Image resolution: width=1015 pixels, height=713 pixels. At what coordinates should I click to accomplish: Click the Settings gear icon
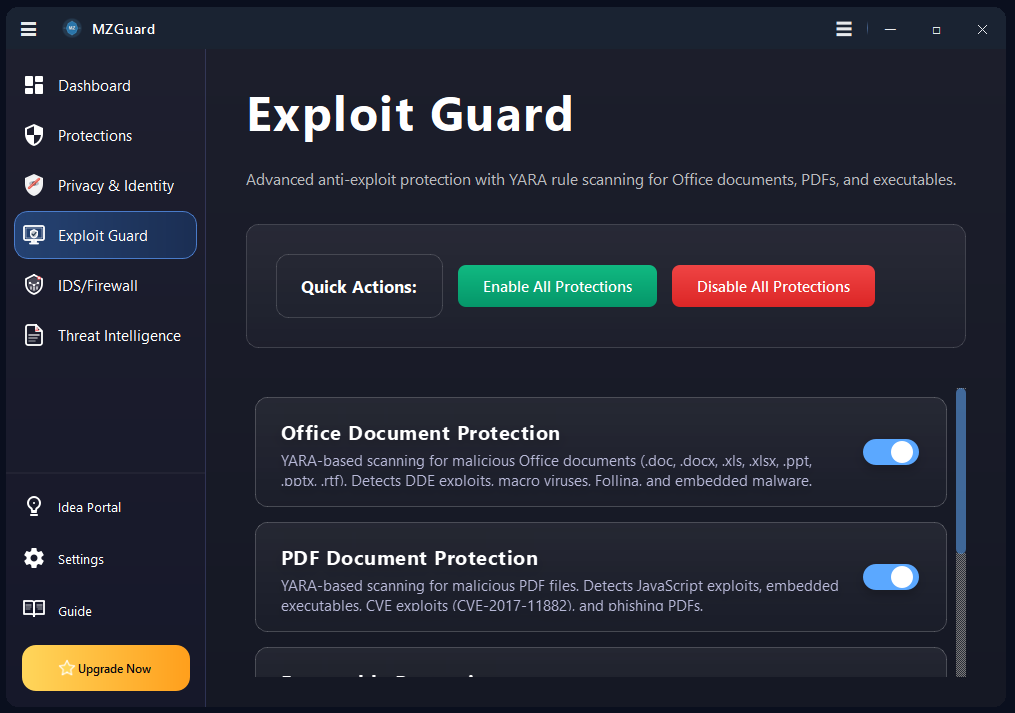pos(33,559)
